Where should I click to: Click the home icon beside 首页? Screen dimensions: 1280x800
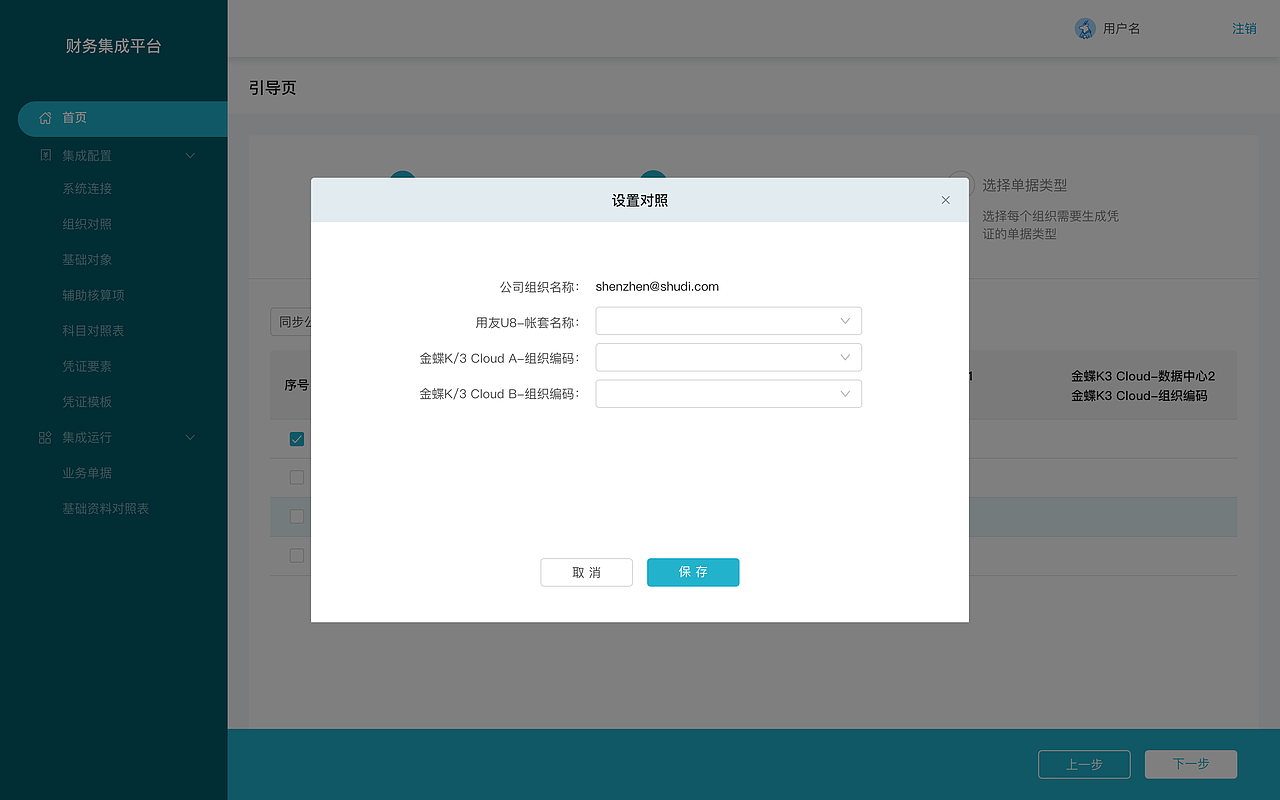(x=45, y=118)
